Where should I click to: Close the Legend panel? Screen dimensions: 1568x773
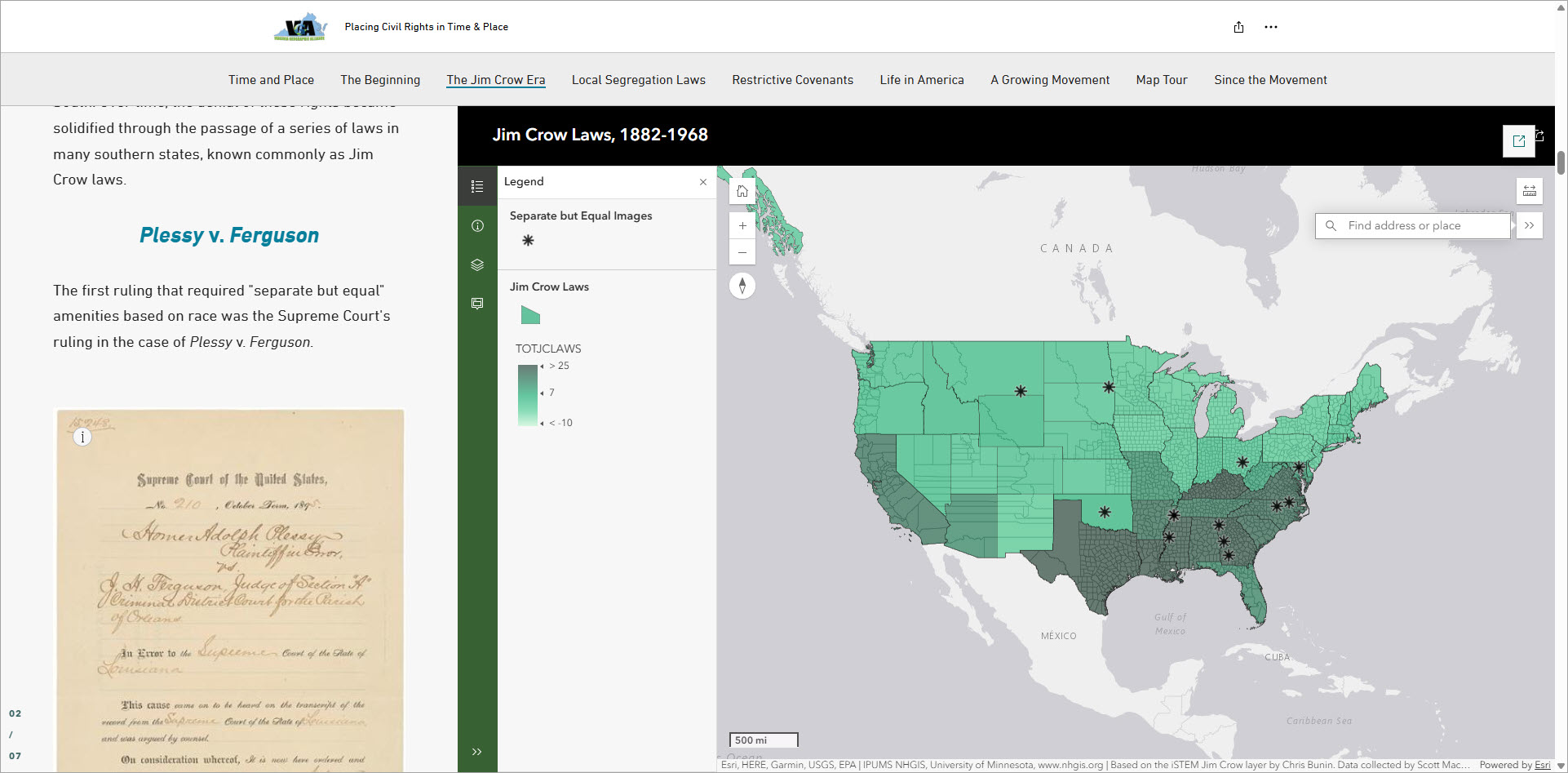702,182
